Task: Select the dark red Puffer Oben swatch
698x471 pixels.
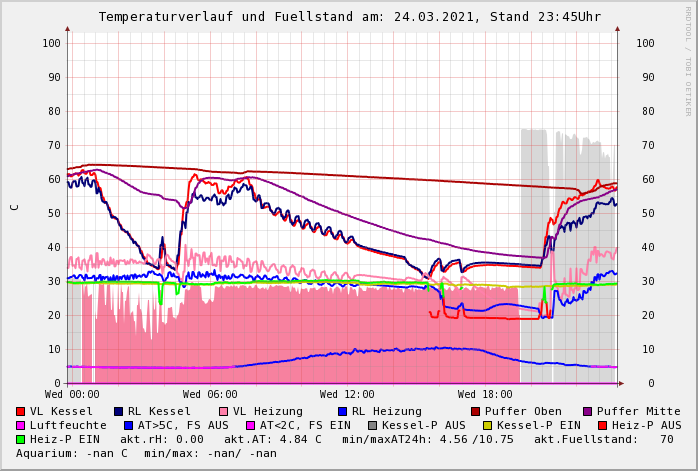Action: click(x=476, y=411)
